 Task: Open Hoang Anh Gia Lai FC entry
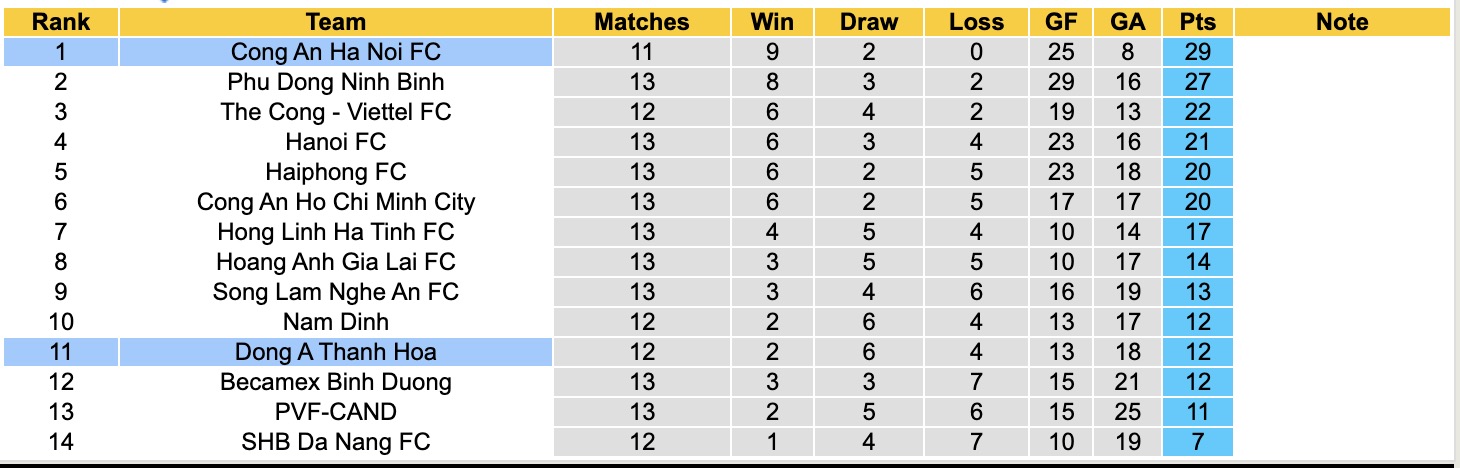tap(336, 262)
